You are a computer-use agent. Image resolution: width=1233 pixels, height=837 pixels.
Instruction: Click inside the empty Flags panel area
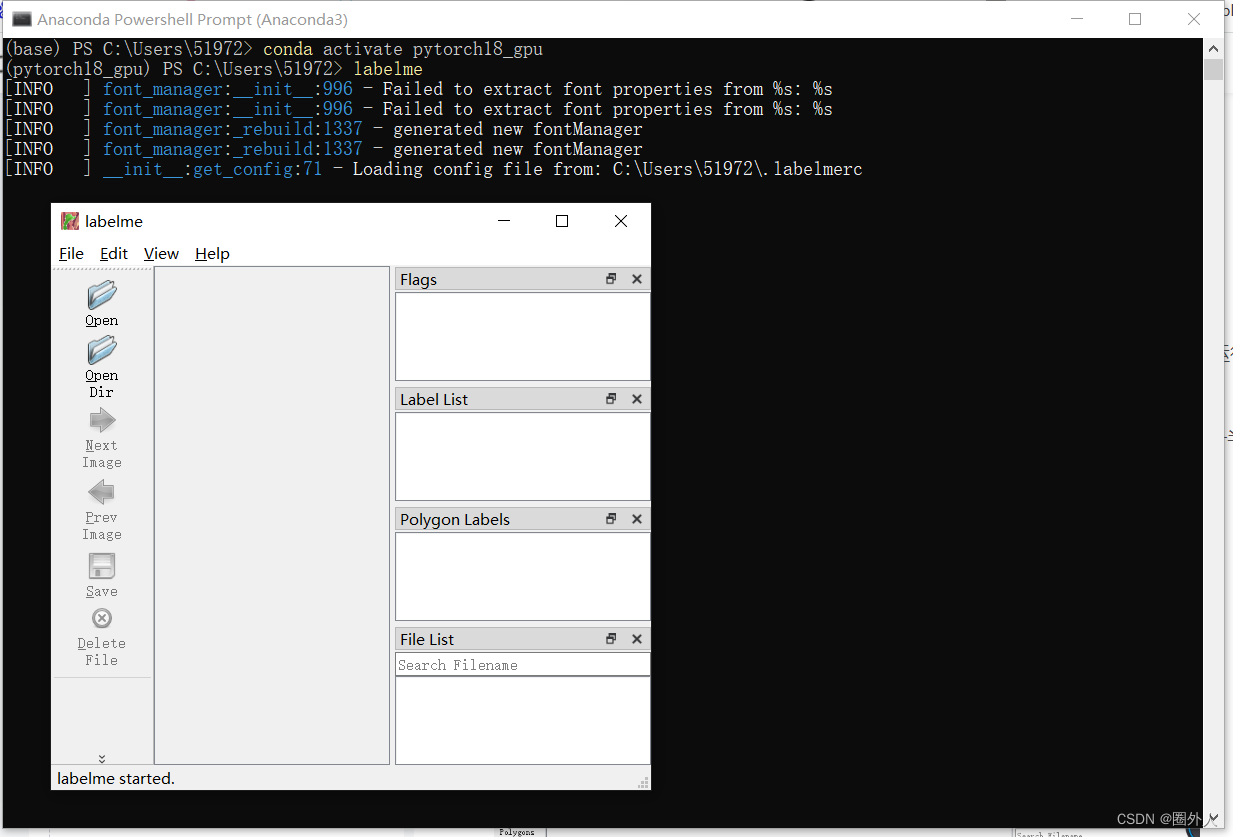tap(522, 335)
